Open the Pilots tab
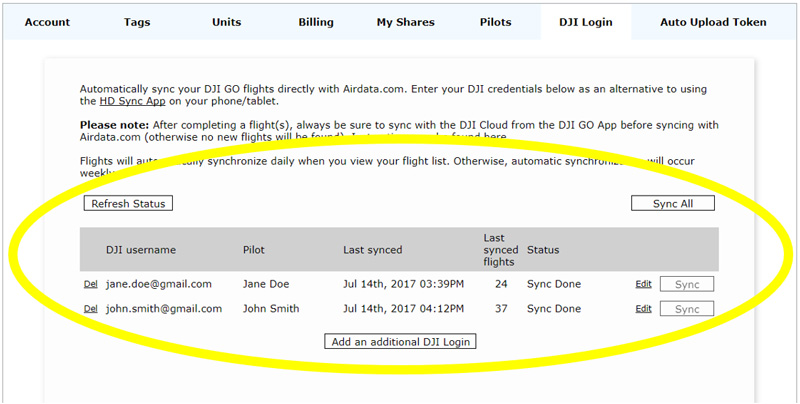 pyautogui.click(x=495, y=21)
